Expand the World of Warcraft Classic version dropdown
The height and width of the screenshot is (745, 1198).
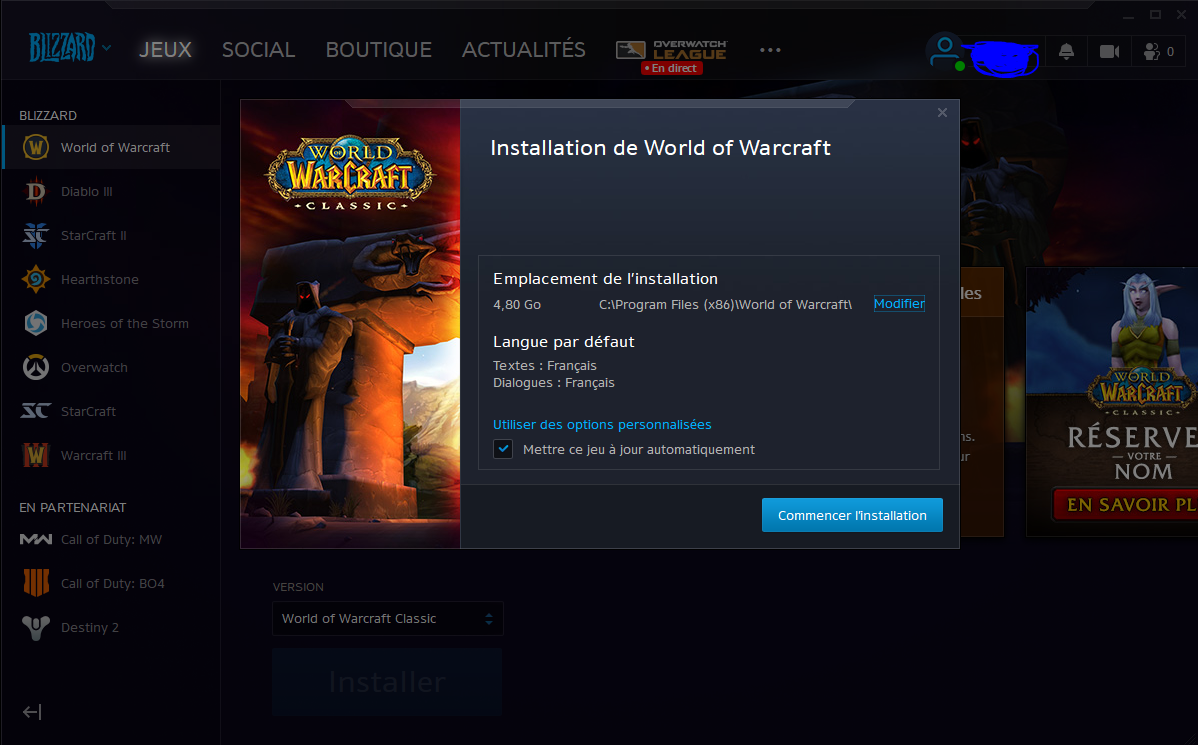(x=387, y=619)
